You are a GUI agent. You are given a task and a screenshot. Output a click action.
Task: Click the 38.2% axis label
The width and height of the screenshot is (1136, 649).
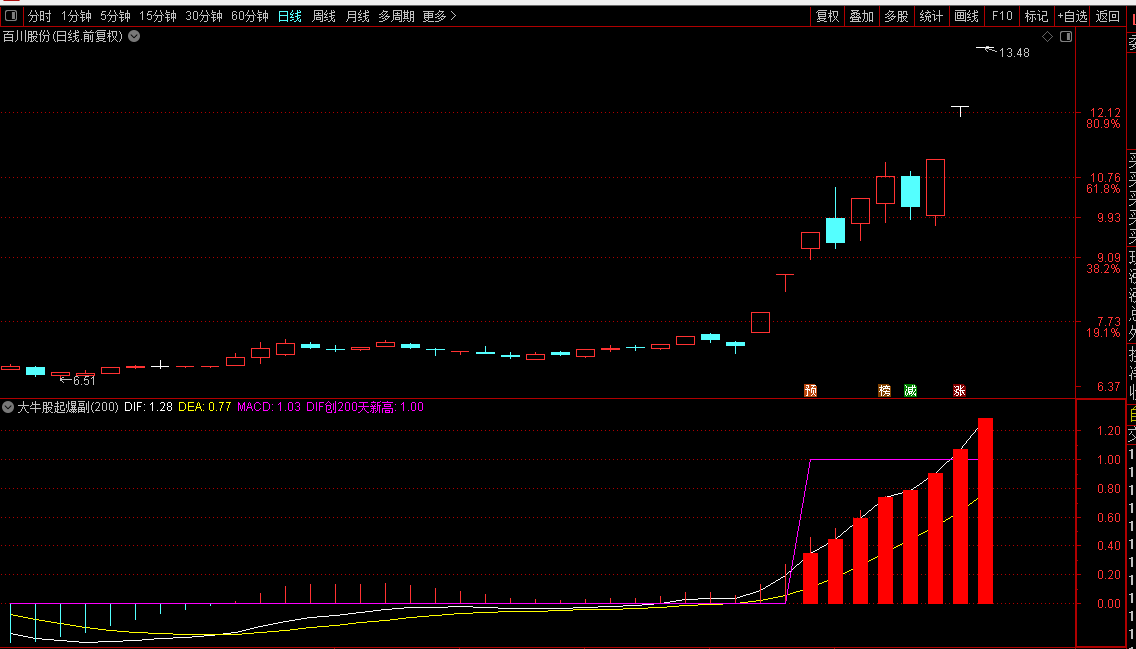coord(1103,269)
